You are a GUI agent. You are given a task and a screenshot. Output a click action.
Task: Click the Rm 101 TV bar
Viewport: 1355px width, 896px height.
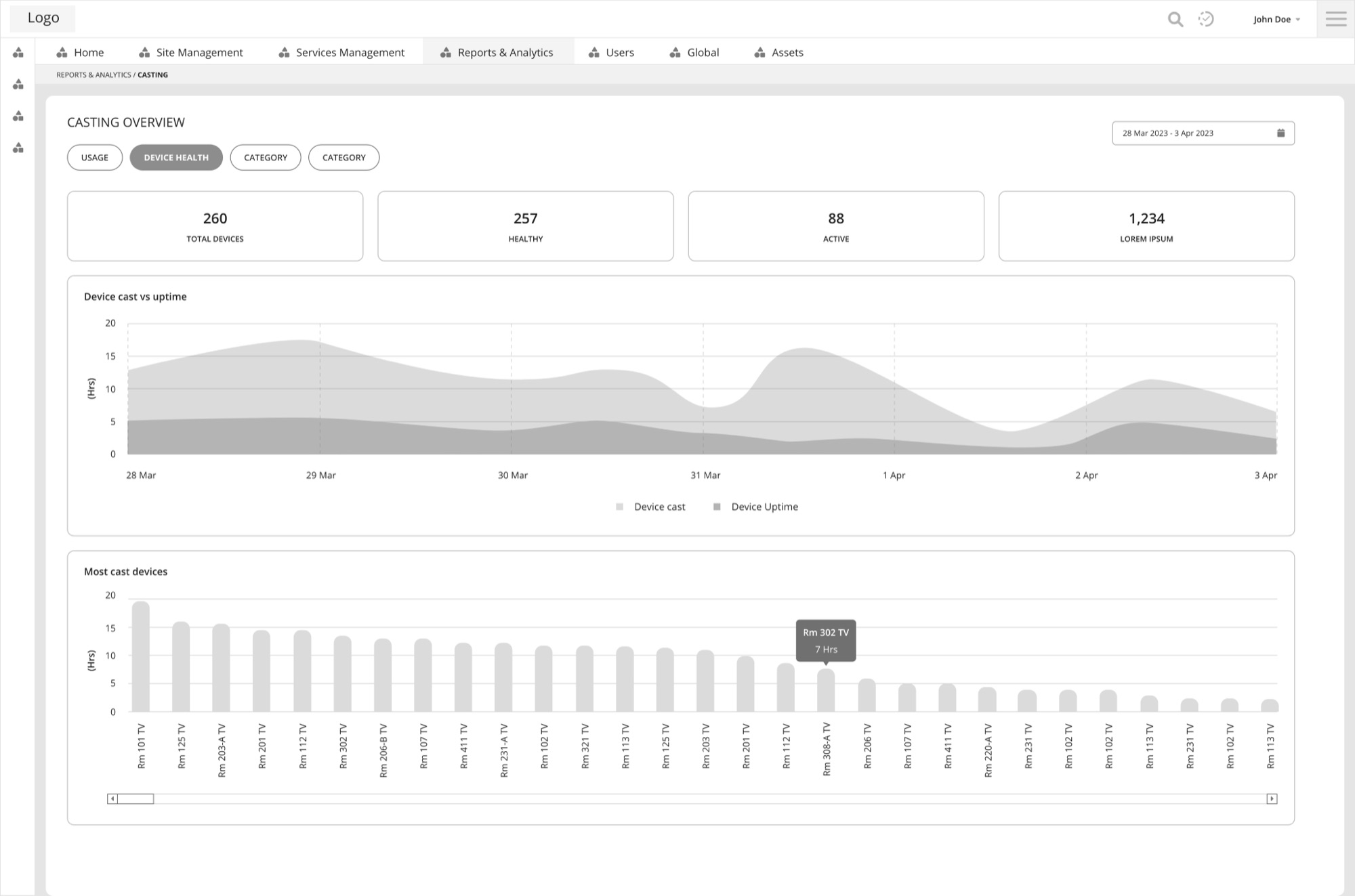[x=141, y=656]
